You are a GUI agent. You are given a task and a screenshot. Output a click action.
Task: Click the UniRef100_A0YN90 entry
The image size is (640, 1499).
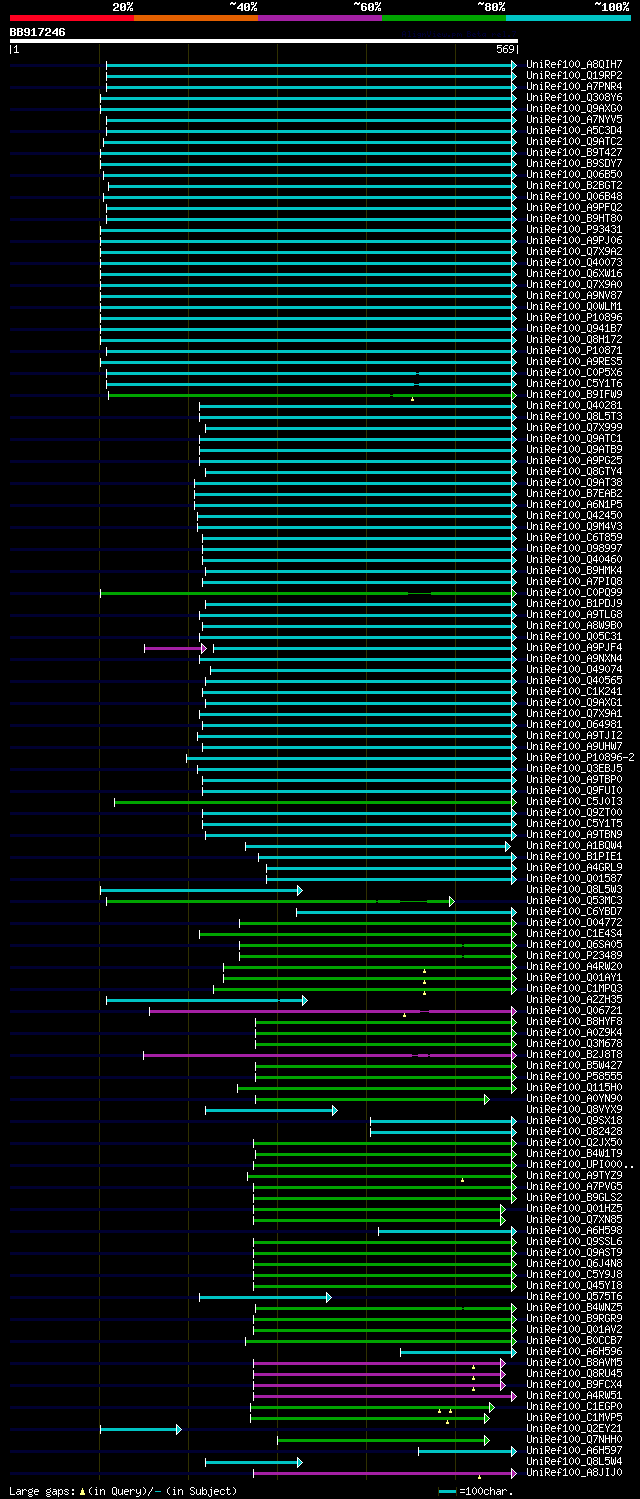pyautogui.click(x=574, y=1098)
